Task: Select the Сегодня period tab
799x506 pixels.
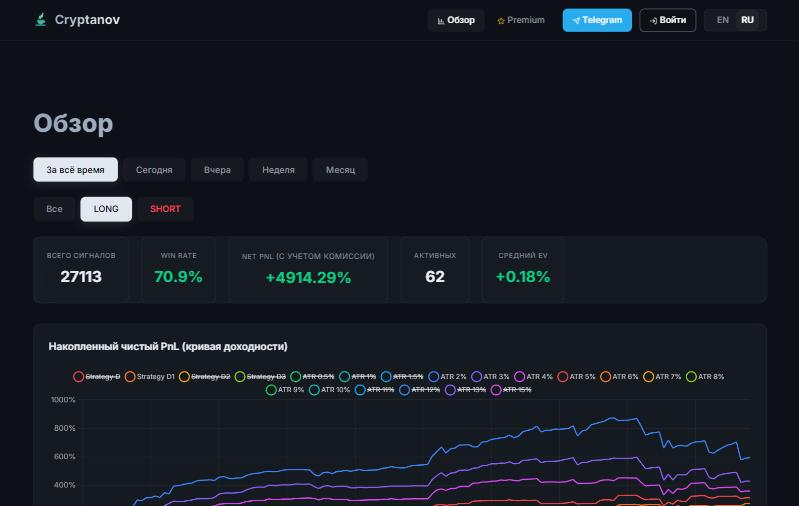Action: click(154, 170)
